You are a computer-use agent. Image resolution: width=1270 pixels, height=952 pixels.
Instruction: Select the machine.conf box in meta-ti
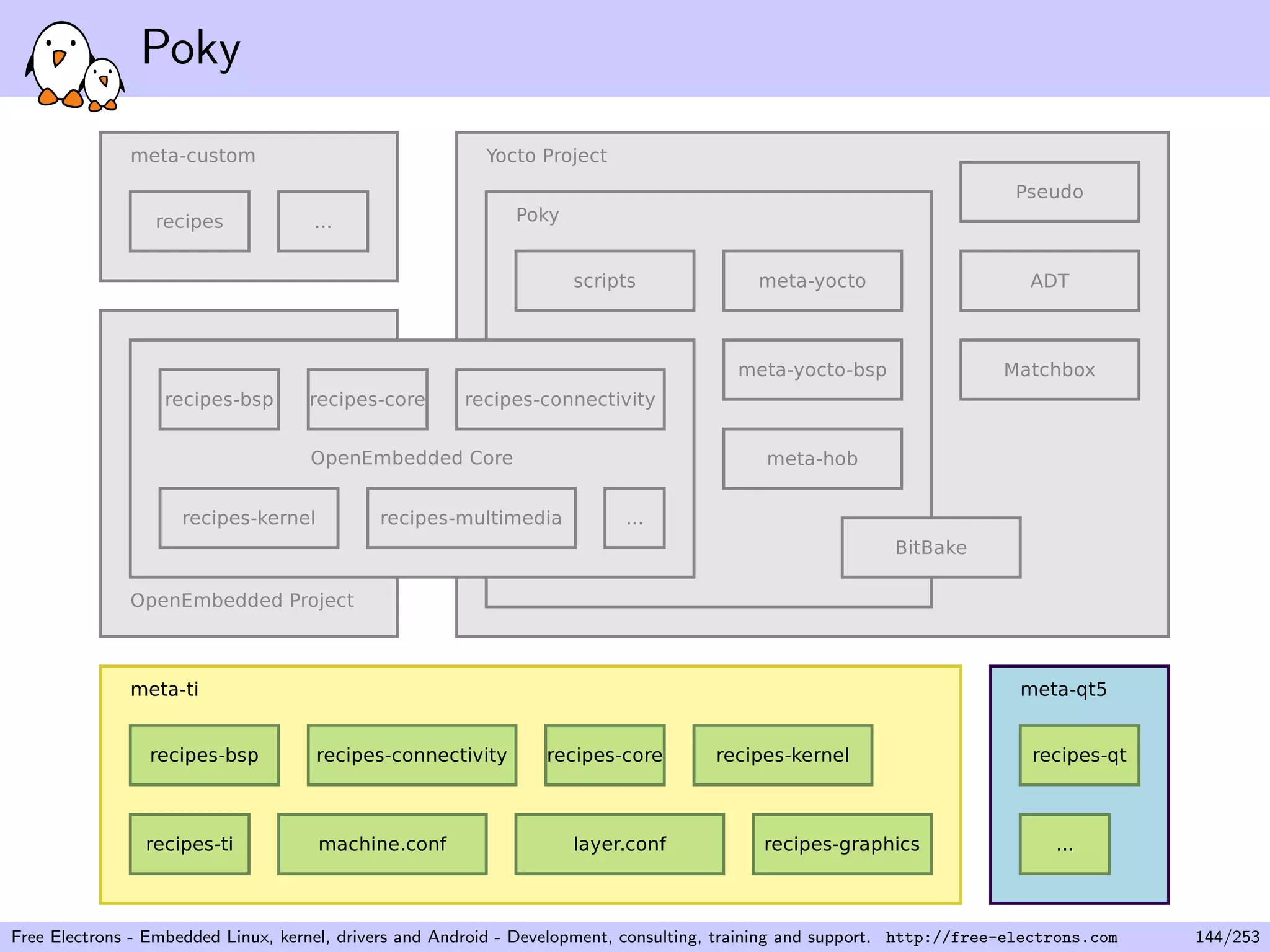pyautogui.click(x=382, y=844)
